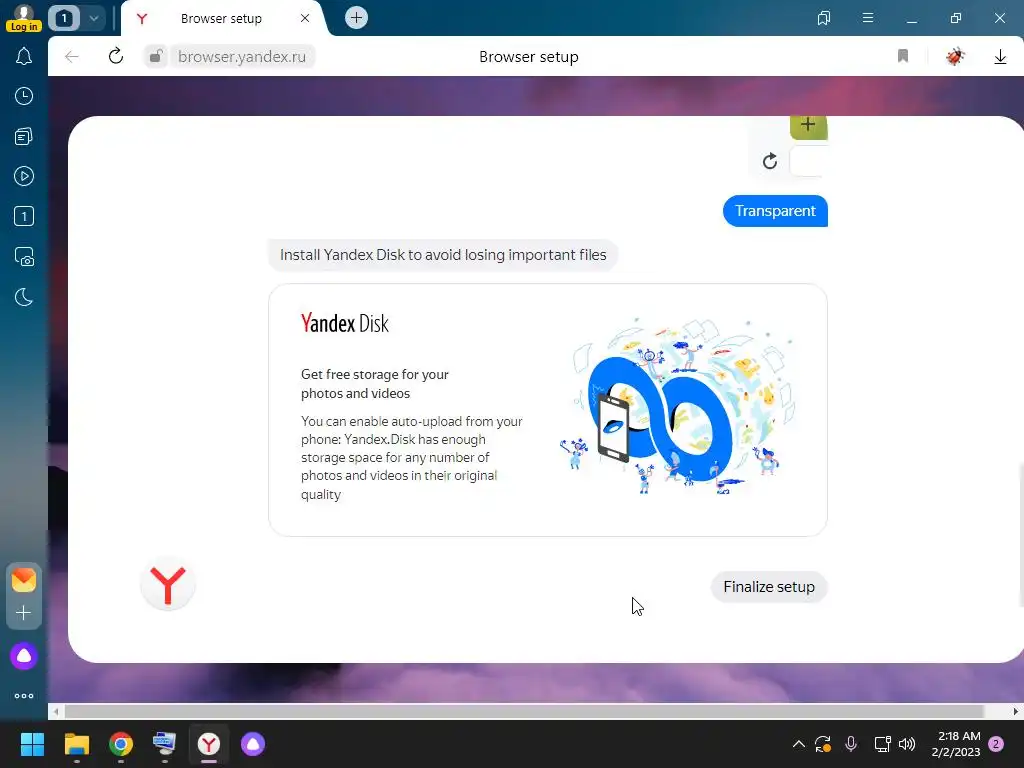Click the Yandex Disk logo heading
Screen dimensions: 1024x768
point(345,323)
